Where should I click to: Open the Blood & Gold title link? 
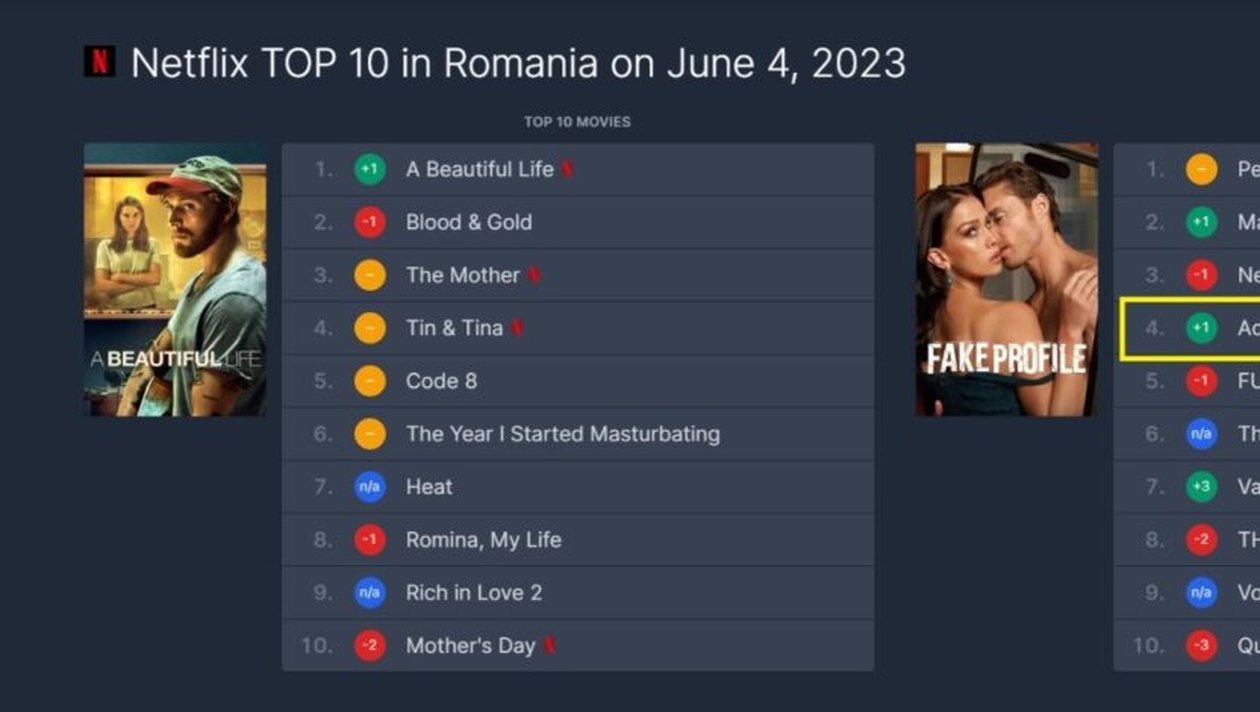point(468,222)
